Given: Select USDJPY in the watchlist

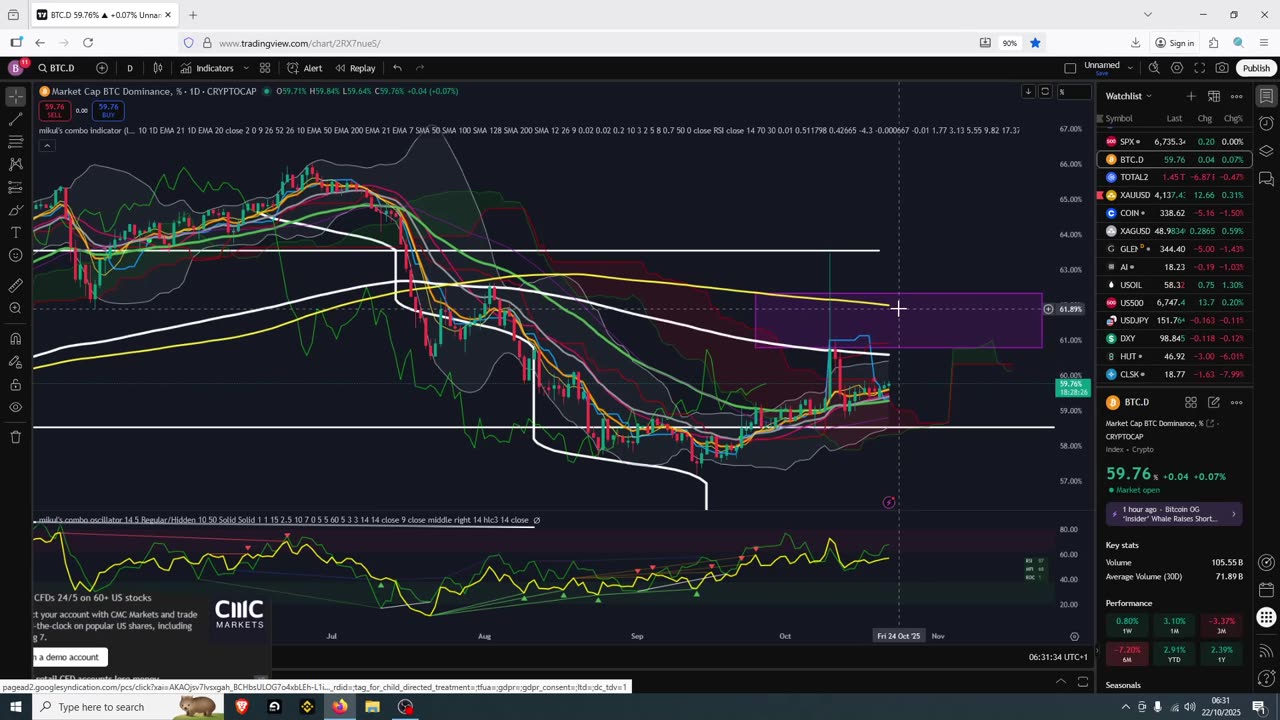Looking at the screenshot, I should (1174, 320).
